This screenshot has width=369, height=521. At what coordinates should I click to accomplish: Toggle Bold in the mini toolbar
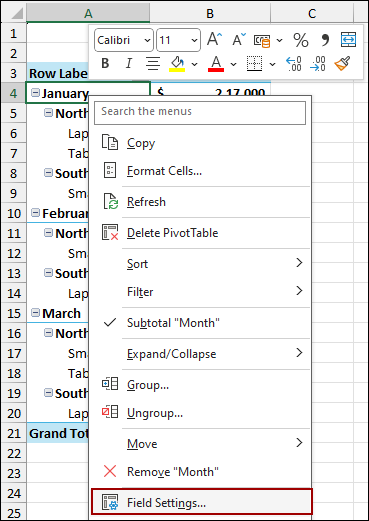(105, 63)
